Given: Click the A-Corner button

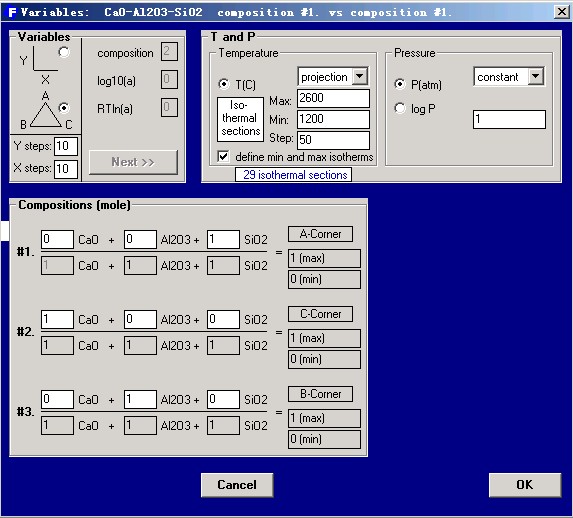Looking at the screenshot, I should tap(320, 234).
